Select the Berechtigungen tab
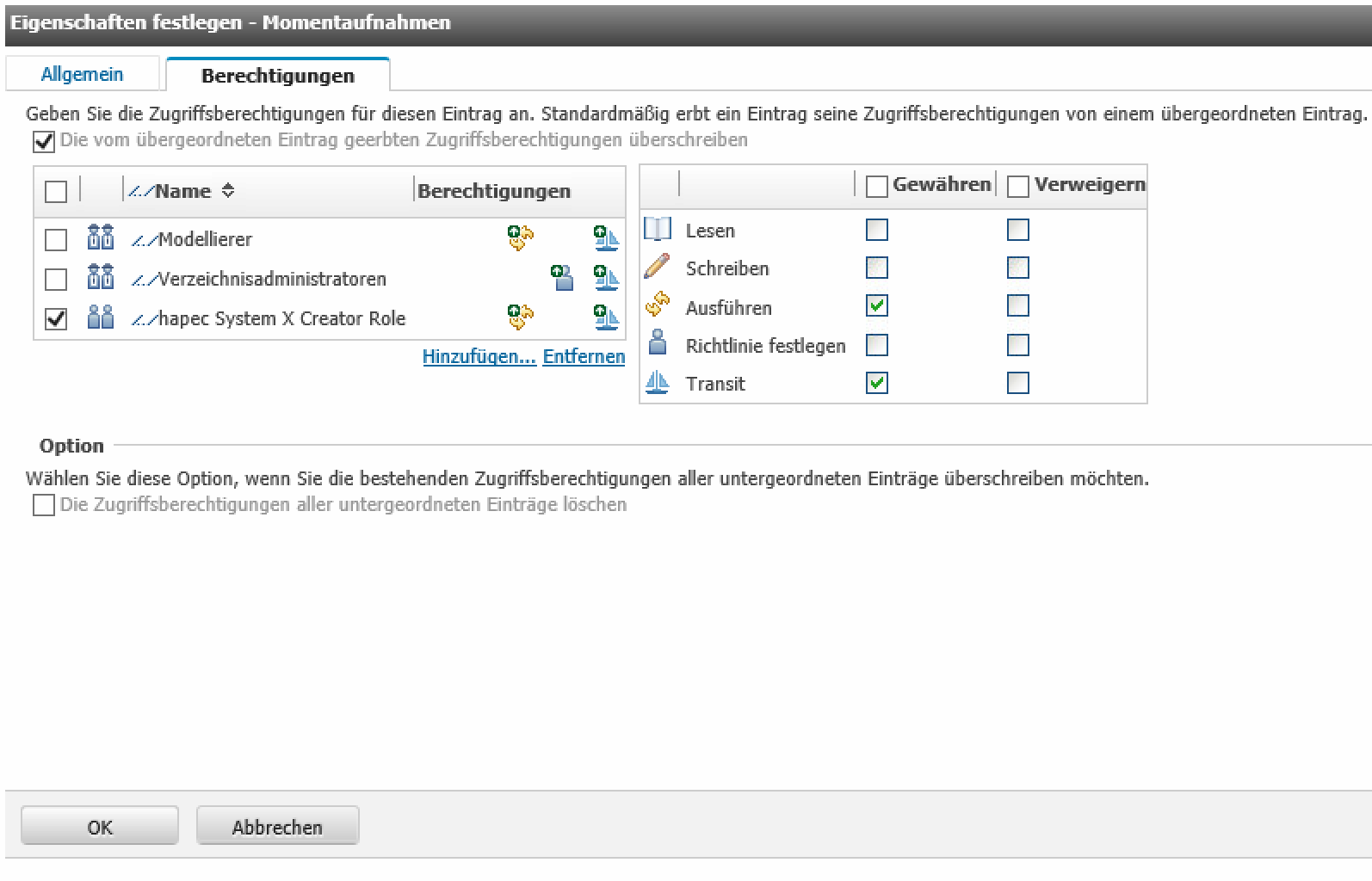Viewport: 1372px width, 881px height. click(x=277, y=76)
